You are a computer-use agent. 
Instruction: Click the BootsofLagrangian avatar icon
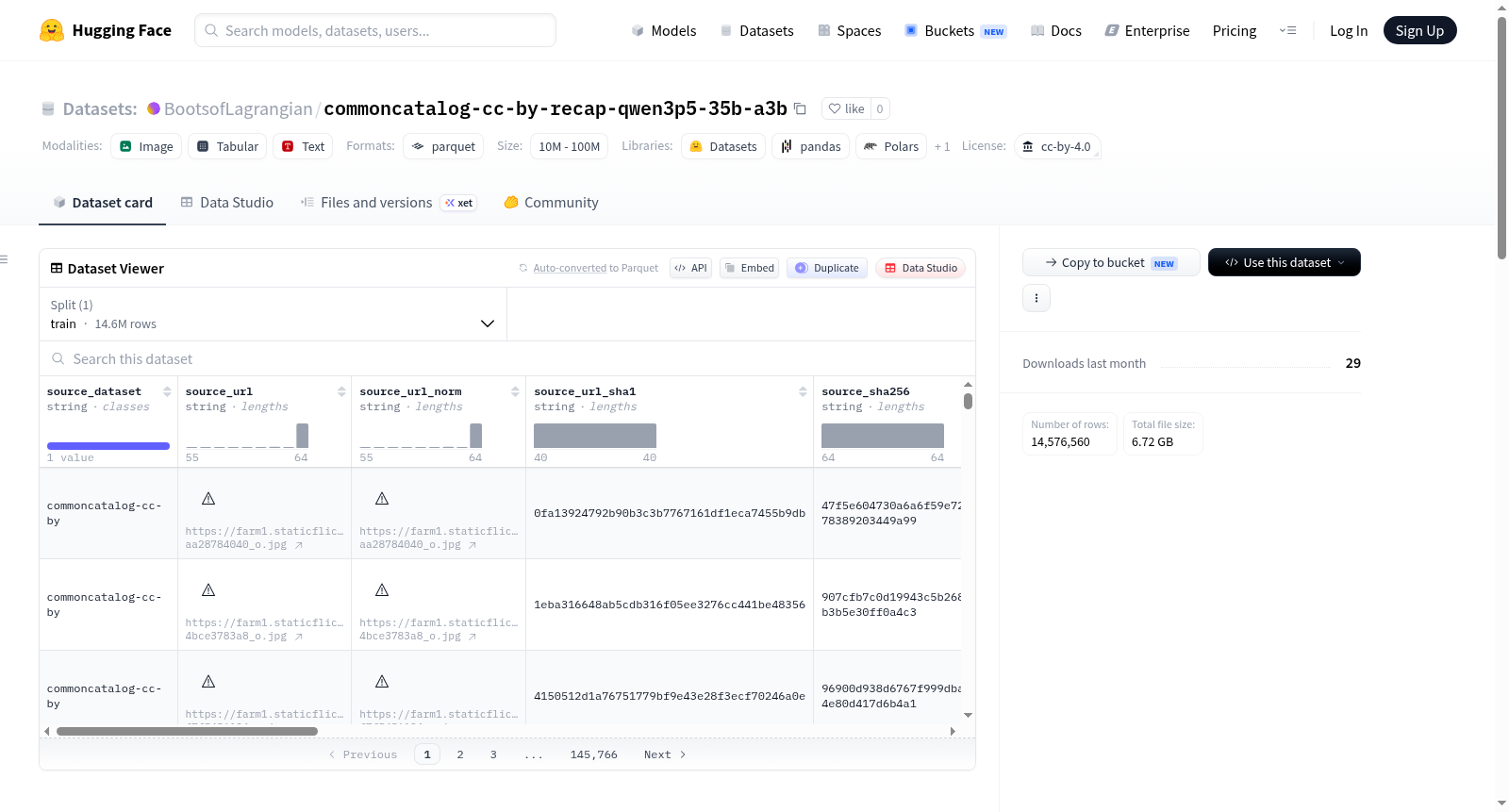(x=154, y=108)
